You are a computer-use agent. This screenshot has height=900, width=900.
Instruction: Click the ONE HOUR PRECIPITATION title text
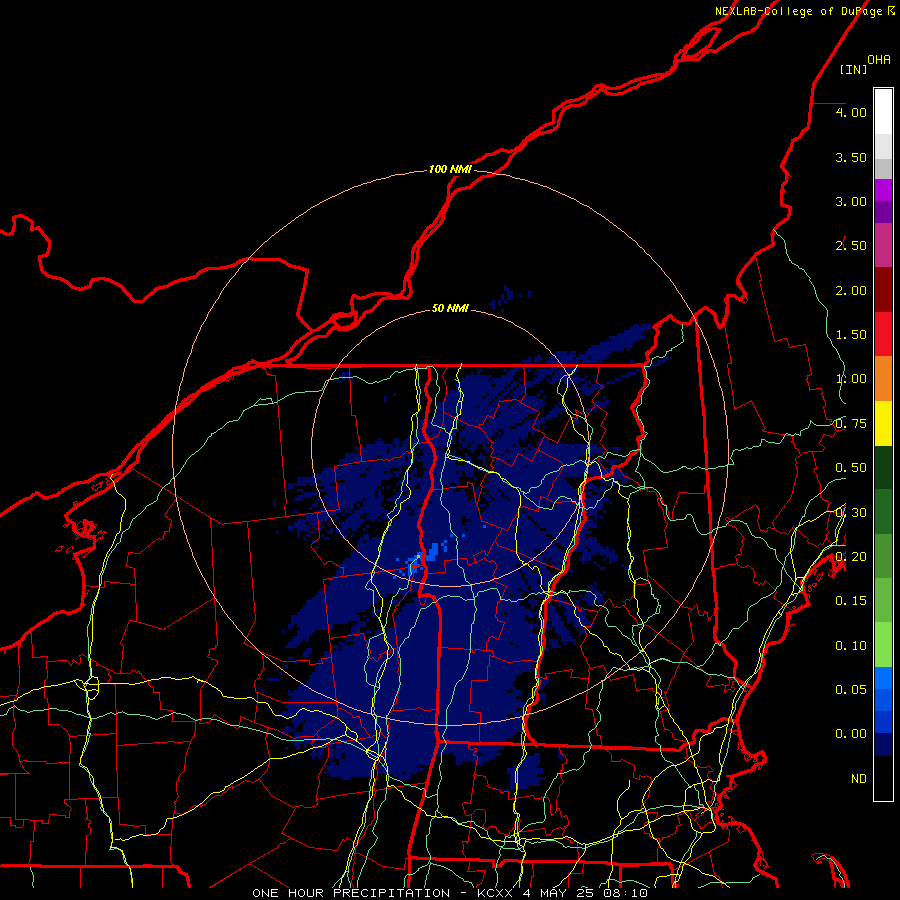click(351, 893)
